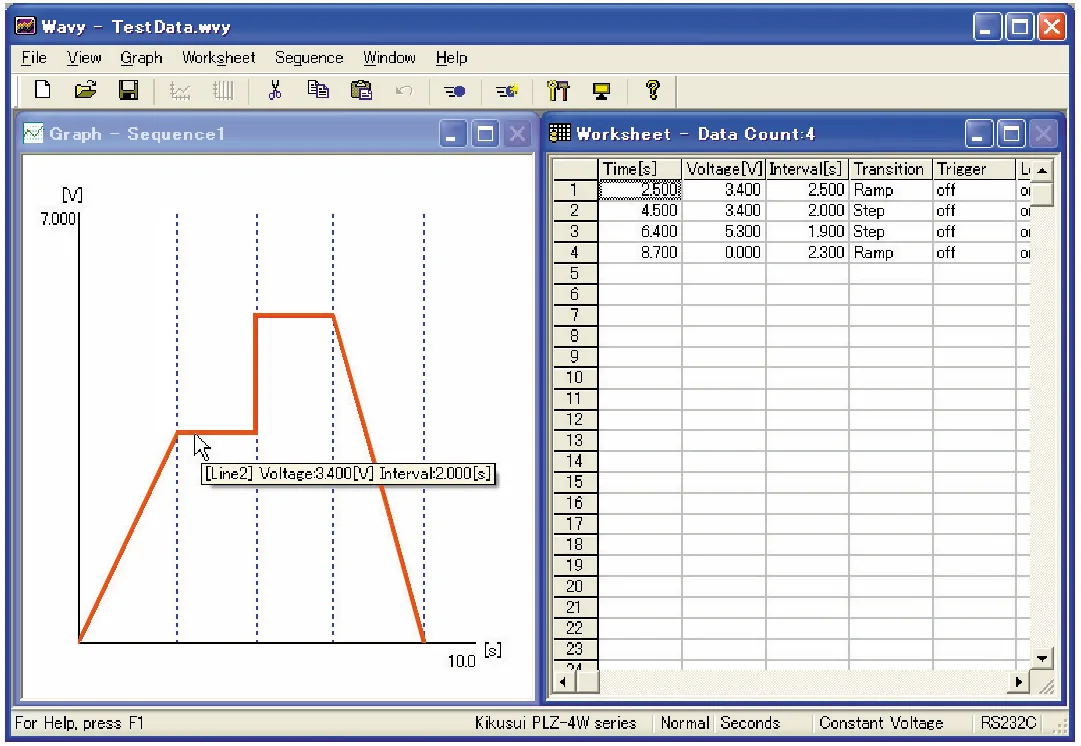Create a new Wavy sequence file
The height and width of the screenshot is (746, 1081).
coord(42,90)
